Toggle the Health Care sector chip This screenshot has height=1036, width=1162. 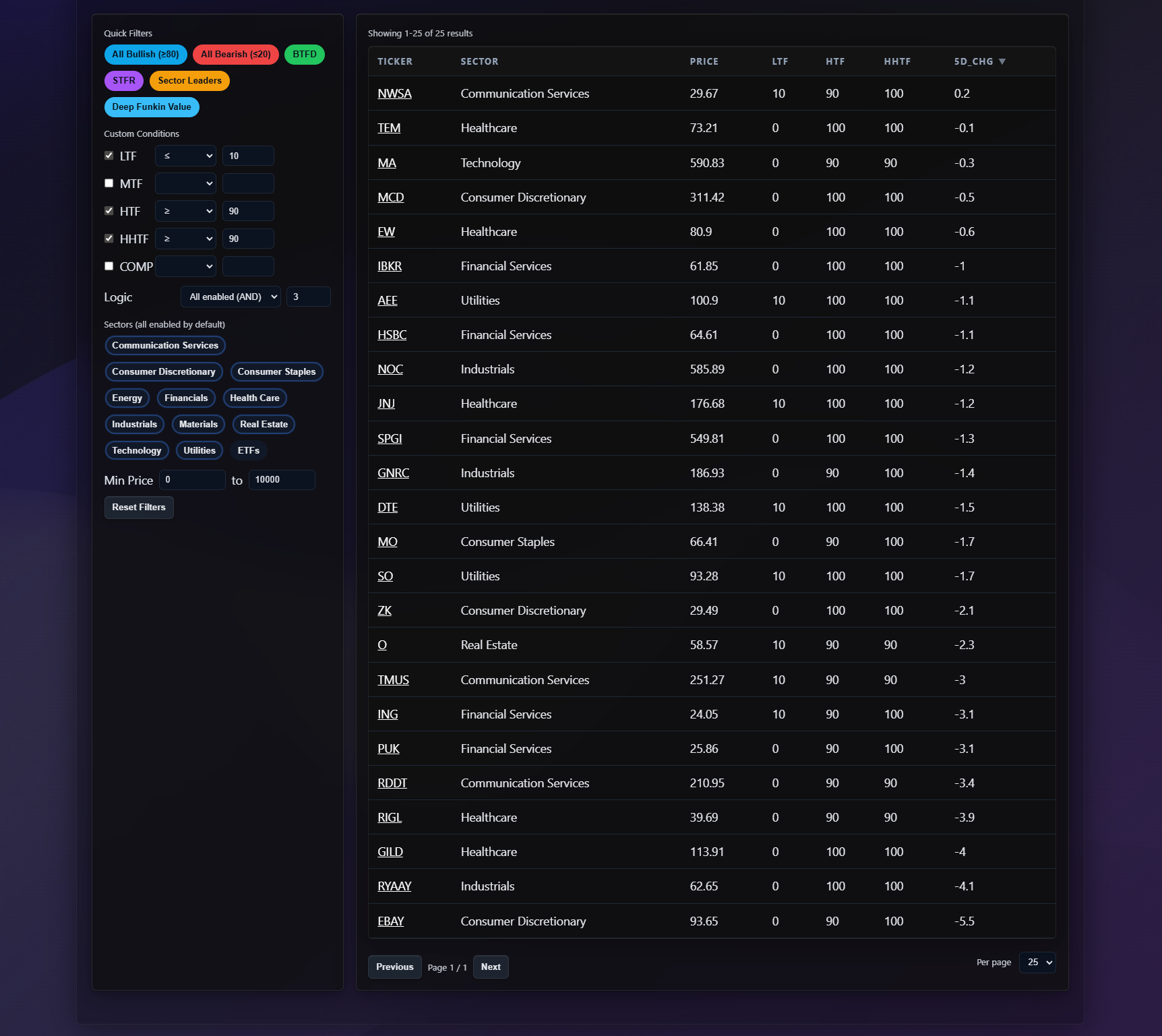(x=255, y=398)
